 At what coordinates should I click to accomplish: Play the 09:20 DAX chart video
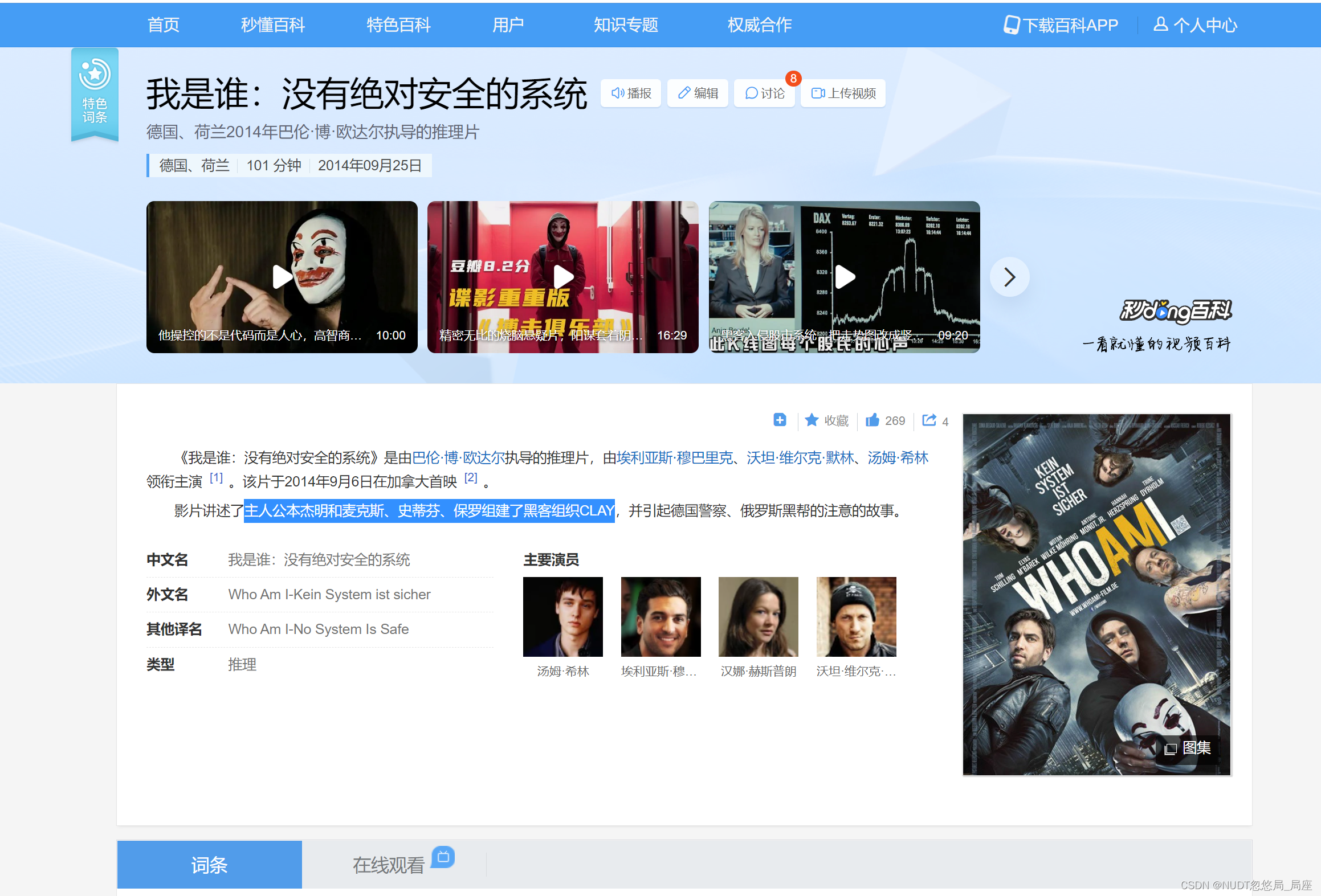coord(845,277)
